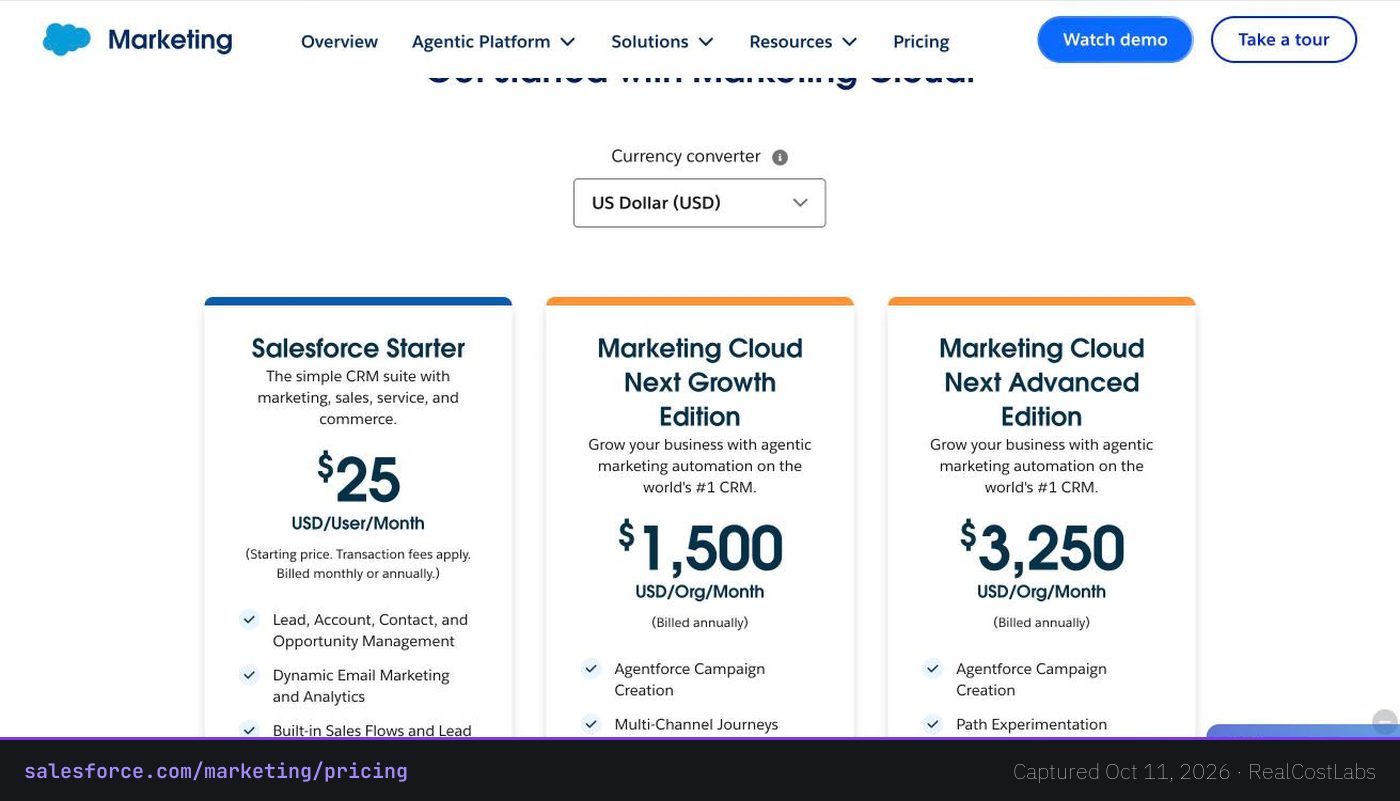Image resolution: width=1400 pixels, height=801 pixels.
Task: Open the Pricing nav item
Action: tap(921, 42)
